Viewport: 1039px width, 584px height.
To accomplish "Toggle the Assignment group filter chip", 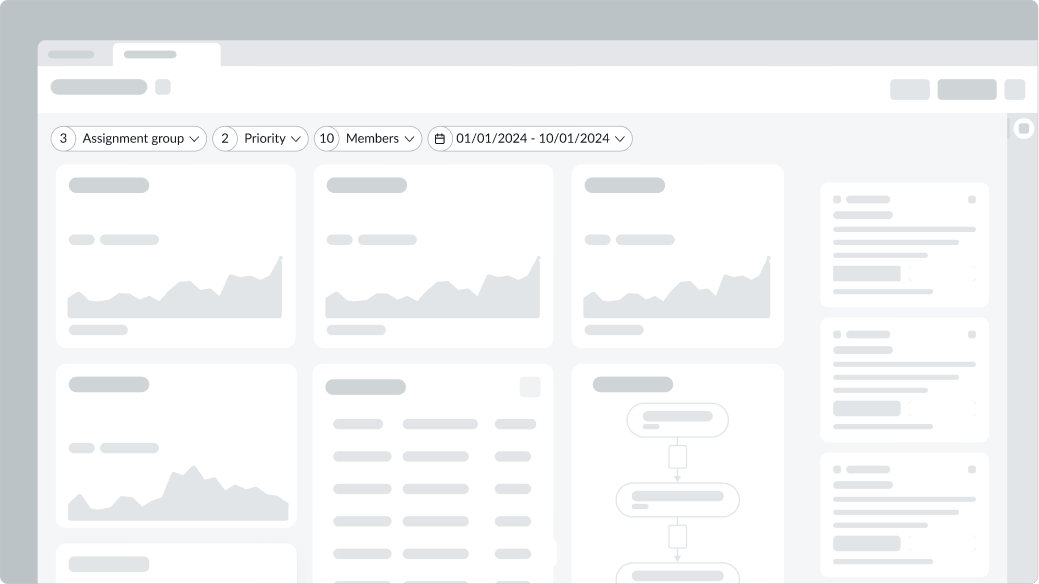I will click(x=128, y=139).
